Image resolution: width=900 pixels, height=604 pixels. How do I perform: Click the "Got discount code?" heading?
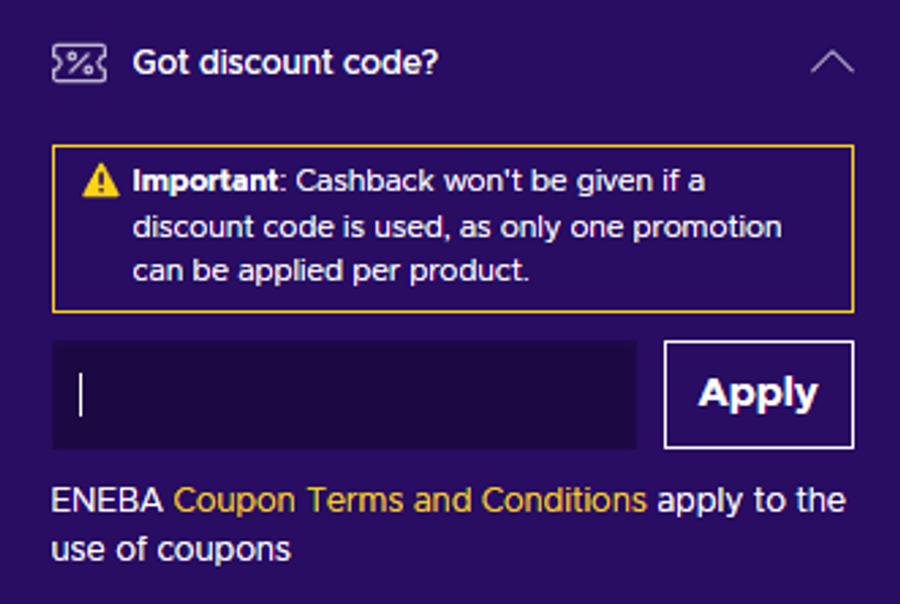(x=285, y=63)
